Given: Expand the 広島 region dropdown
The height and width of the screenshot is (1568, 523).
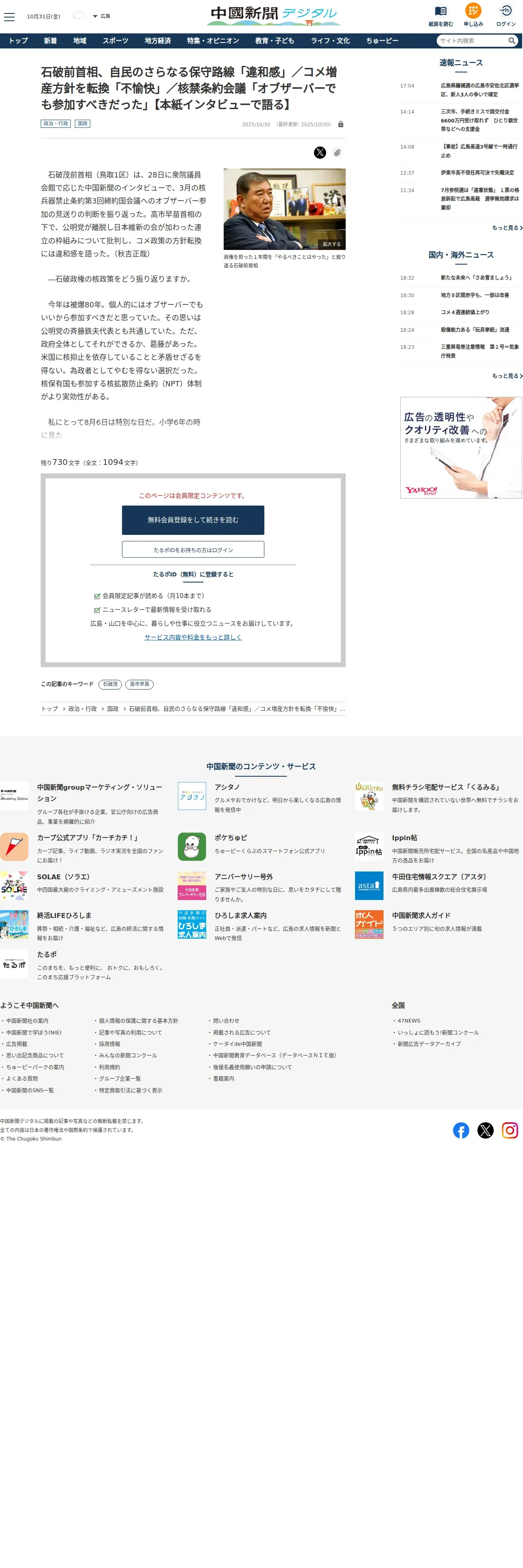Looking at the screenshot, I should click(x=102, y=16).
